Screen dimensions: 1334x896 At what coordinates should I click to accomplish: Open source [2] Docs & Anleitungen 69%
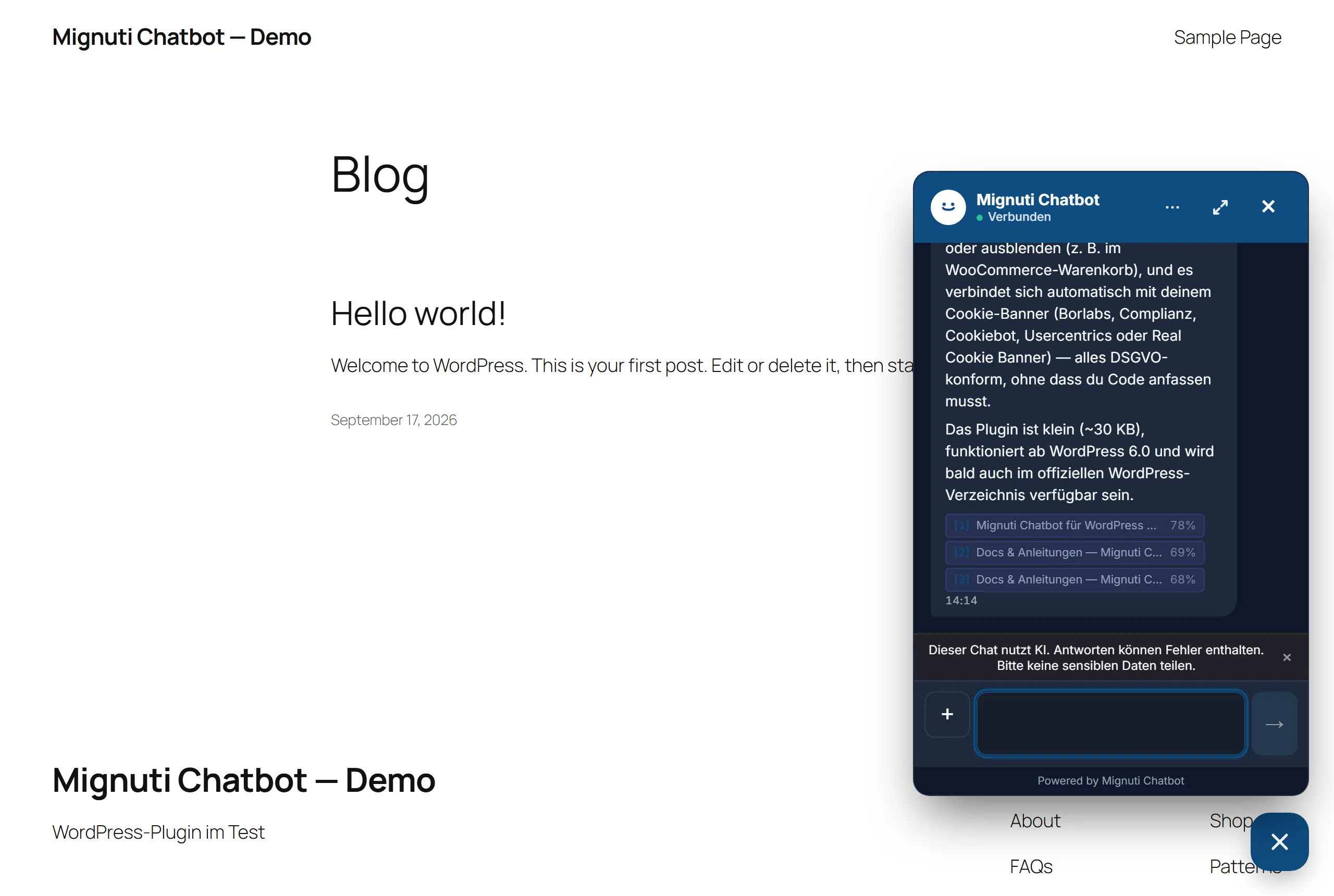[1074, 552]
